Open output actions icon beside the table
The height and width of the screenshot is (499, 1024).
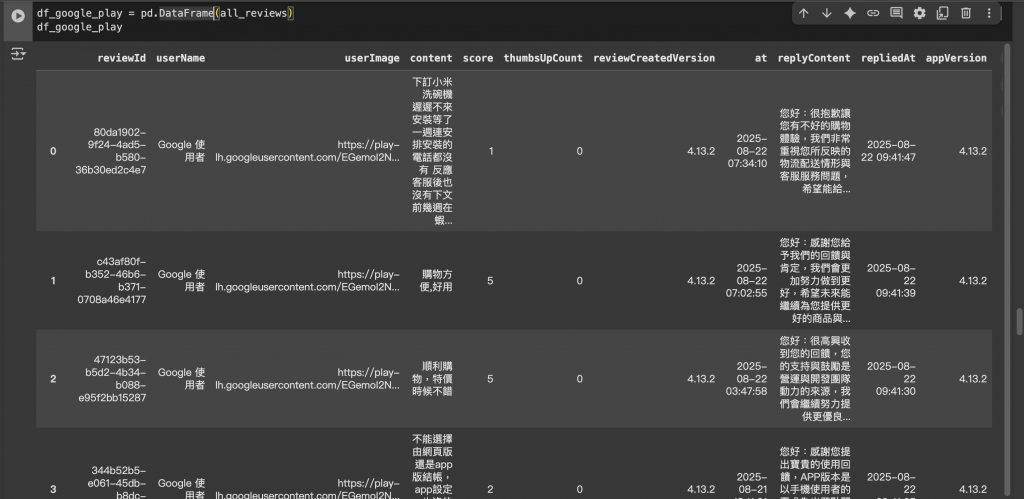tap(18, 54)
